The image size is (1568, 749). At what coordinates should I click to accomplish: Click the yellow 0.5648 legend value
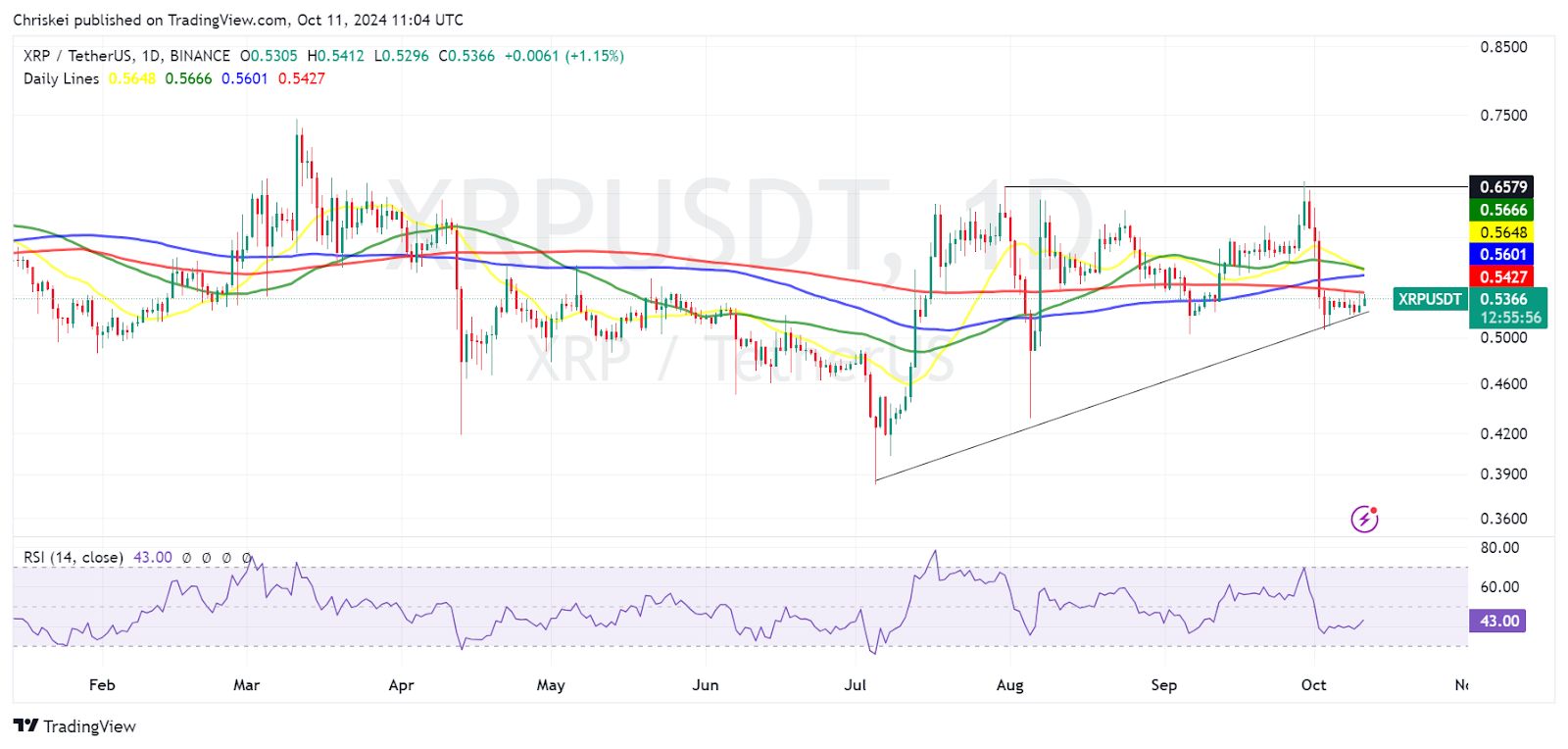(131, 78)
